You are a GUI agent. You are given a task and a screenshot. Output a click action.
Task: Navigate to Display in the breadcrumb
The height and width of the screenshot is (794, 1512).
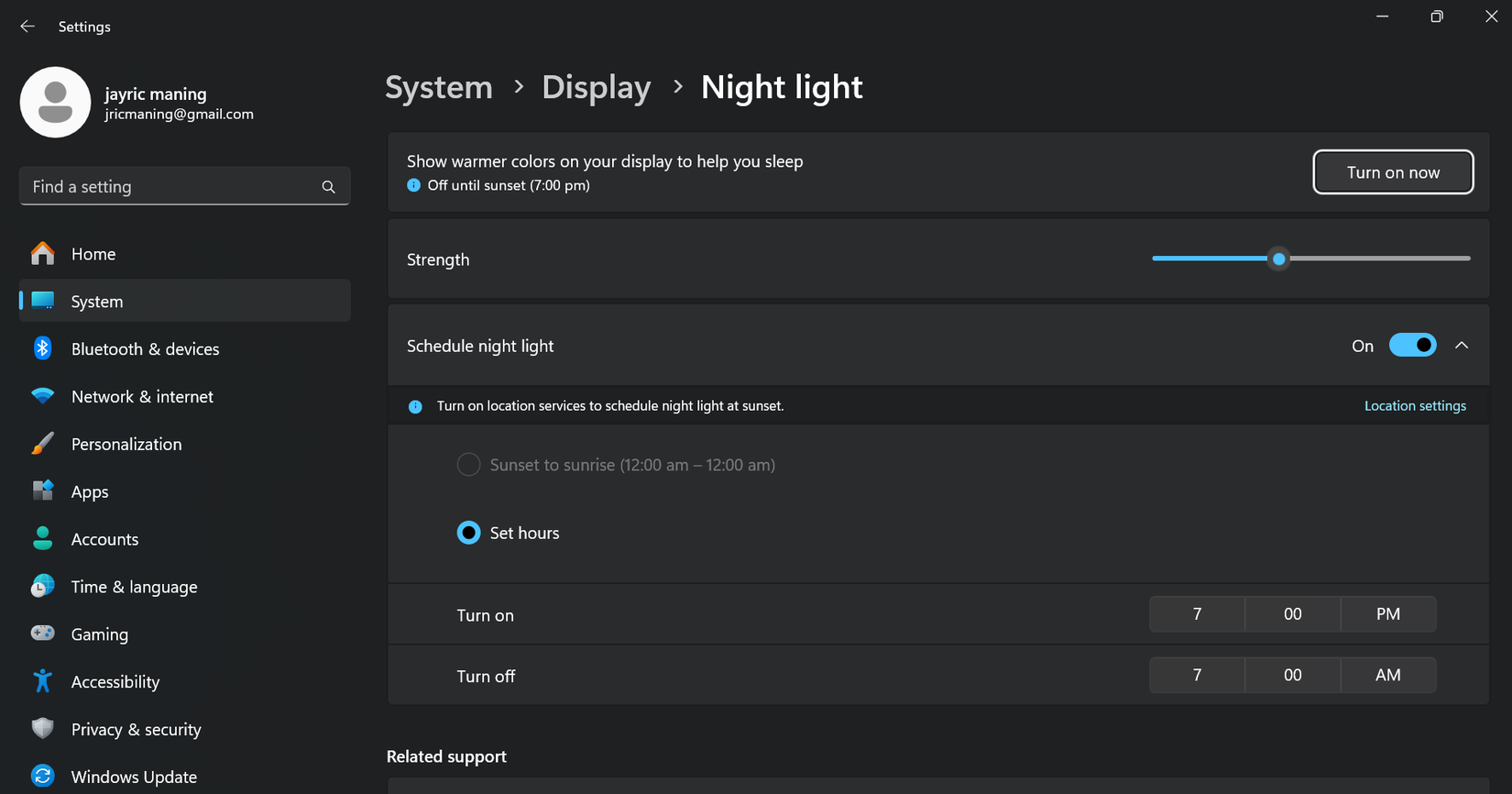597,87
